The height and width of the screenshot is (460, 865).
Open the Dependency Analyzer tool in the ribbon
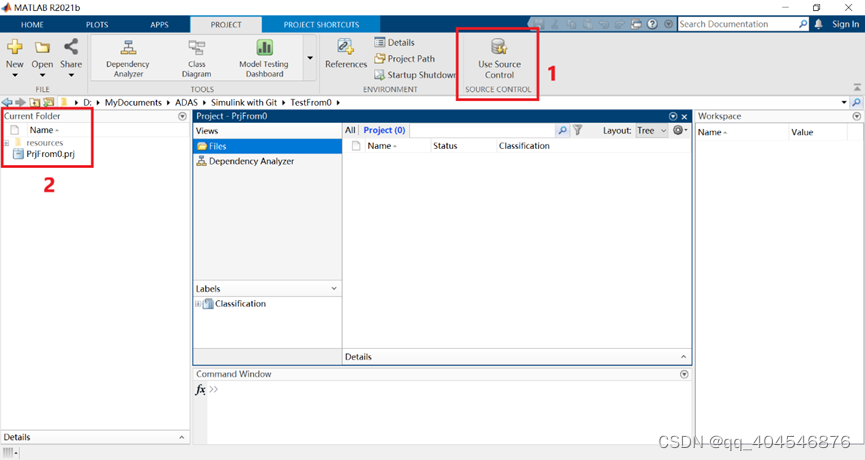pyautogui.click(x=128, y=58)
